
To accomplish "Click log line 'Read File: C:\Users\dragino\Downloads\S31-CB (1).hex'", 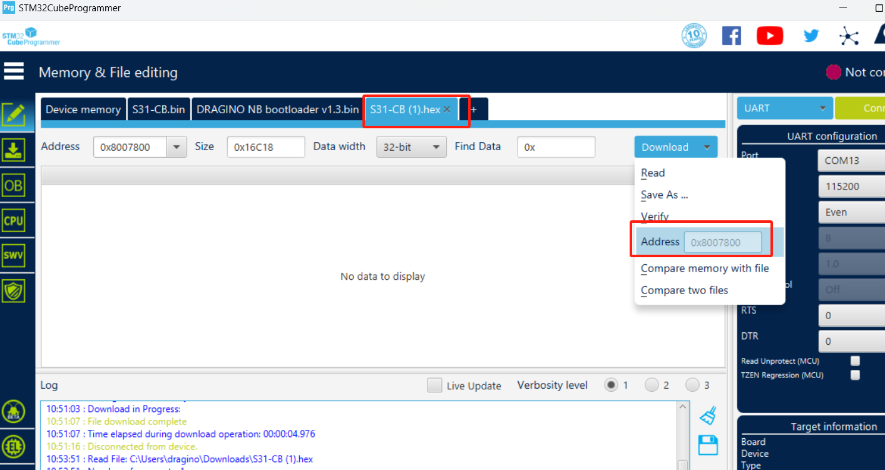I will [179, 459].
